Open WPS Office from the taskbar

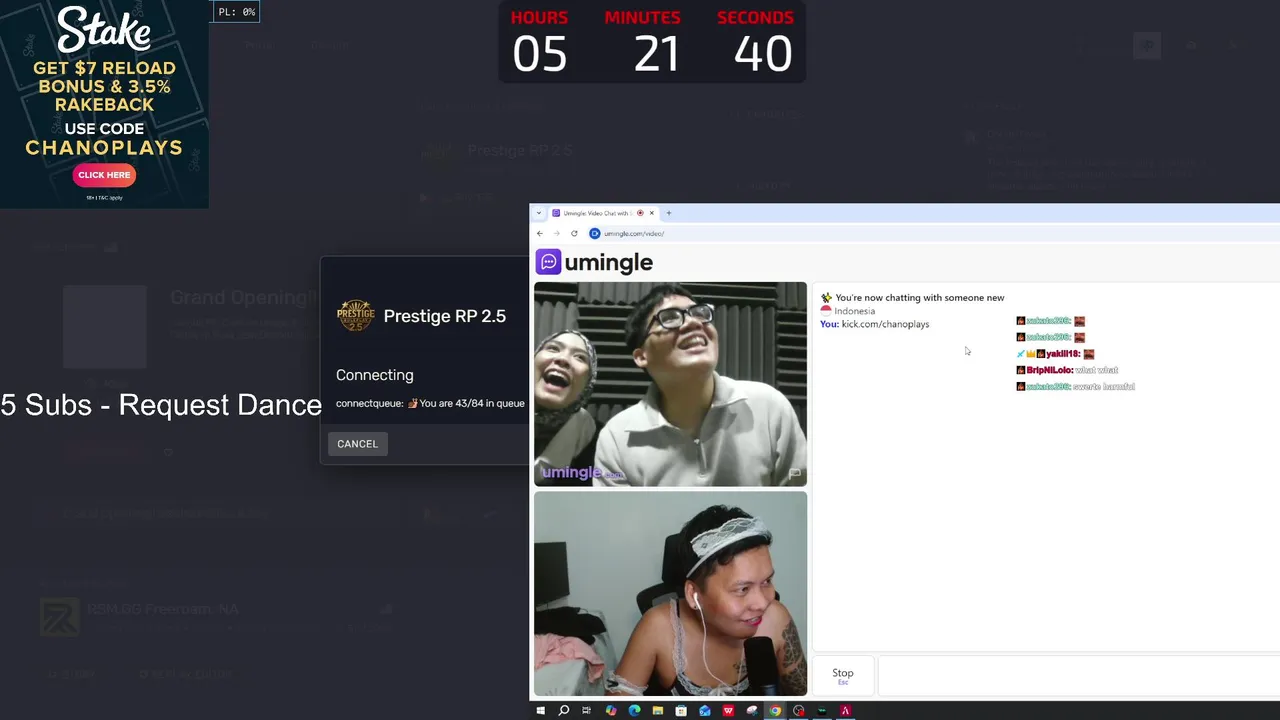(x=728, y=711)
